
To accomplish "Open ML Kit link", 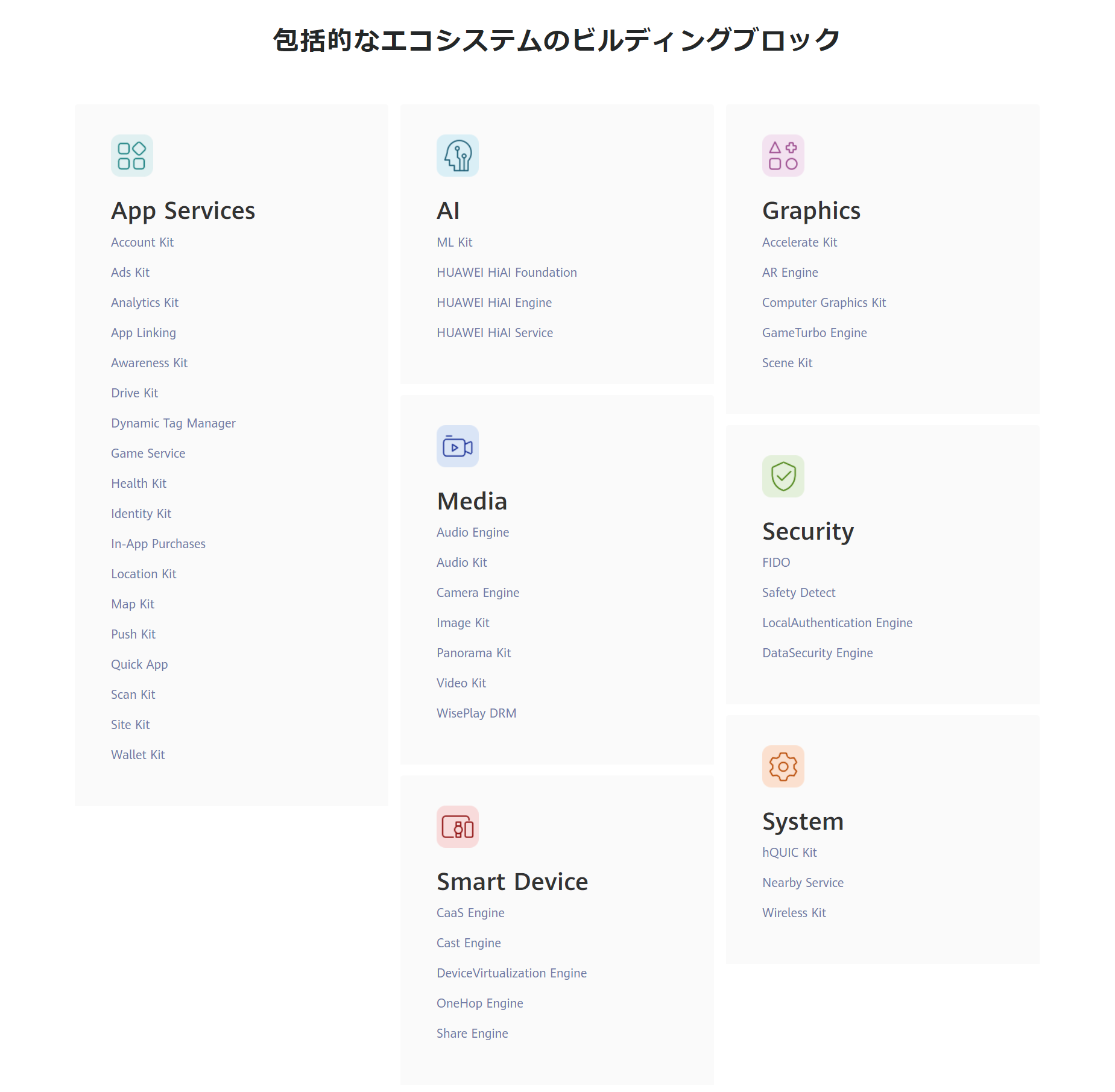I will [455, 242].
